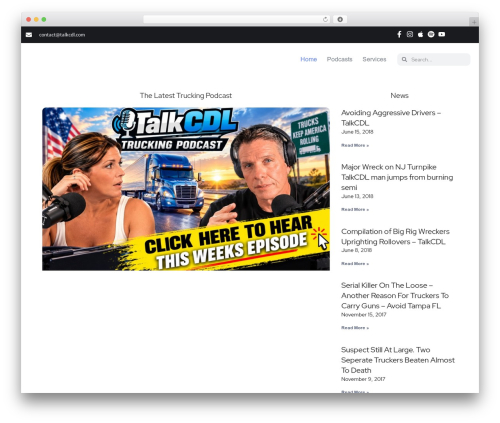Image resolution: width=500 pixels, height=423 pixels.
Task: Minimize the window with yellow button
Action: pyautogui.click(x=36, y=19)
